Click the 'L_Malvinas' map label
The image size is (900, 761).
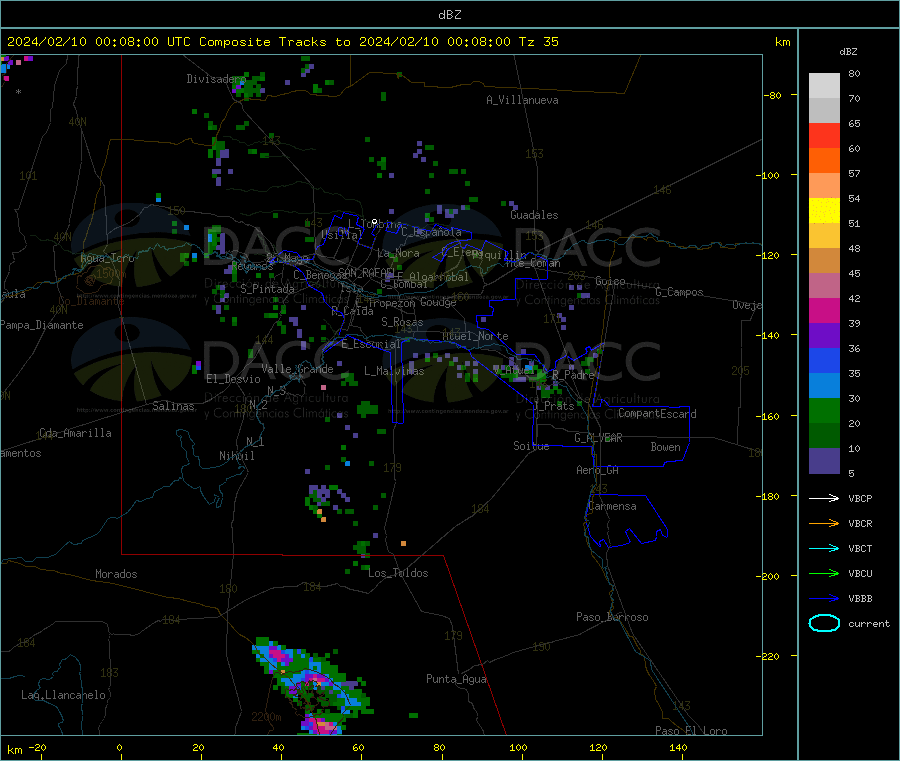tap(394, 371)
